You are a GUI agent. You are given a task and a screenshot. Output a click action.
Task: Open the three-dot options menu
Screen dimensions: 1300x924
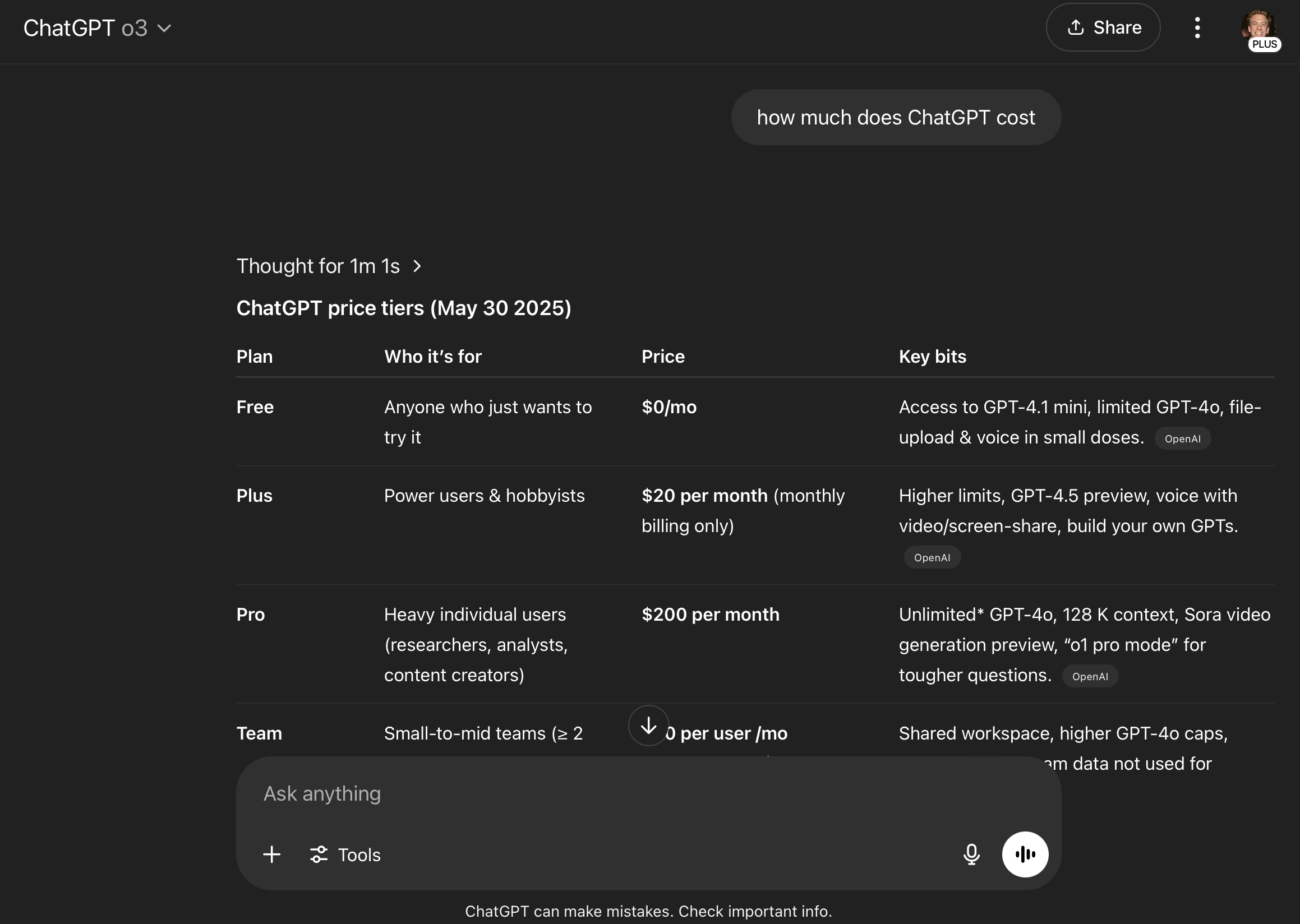pyautogui.click(x=1197, y=27)
